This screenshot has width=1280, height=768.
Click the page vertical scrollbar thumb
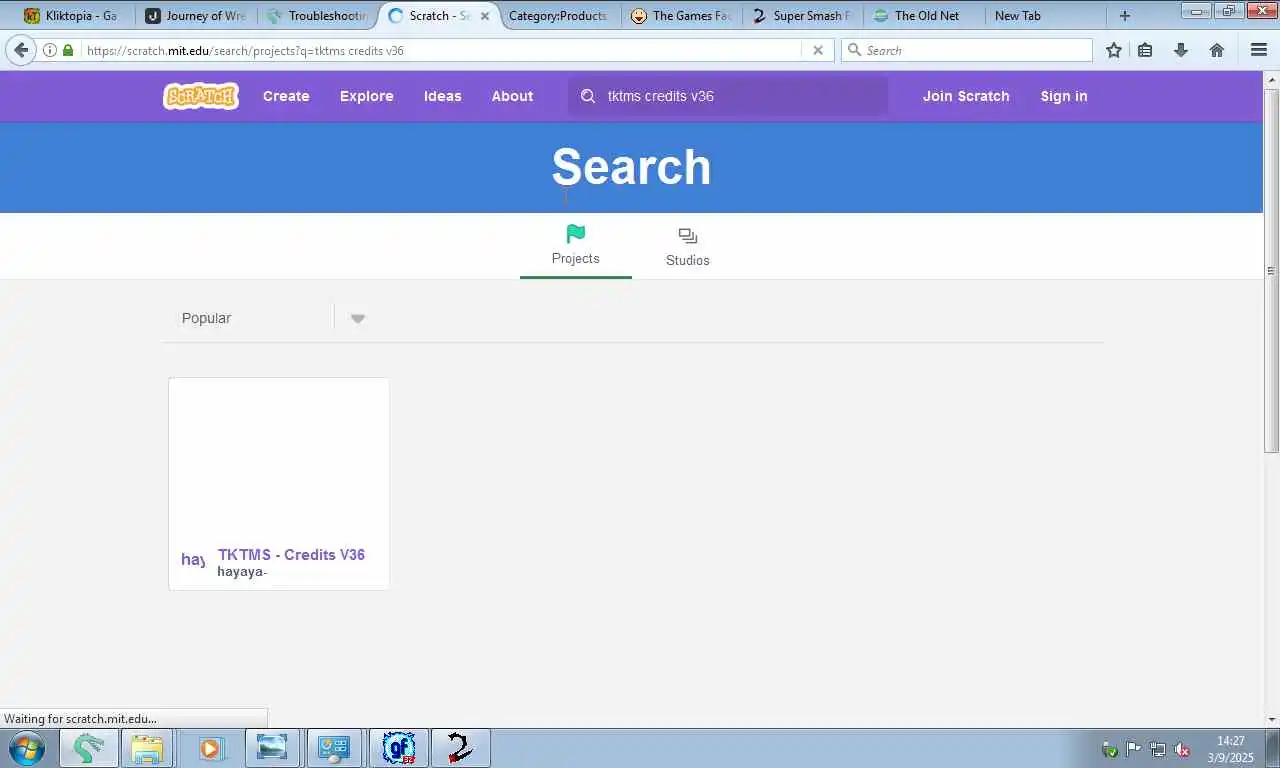tap(1271, 270)
